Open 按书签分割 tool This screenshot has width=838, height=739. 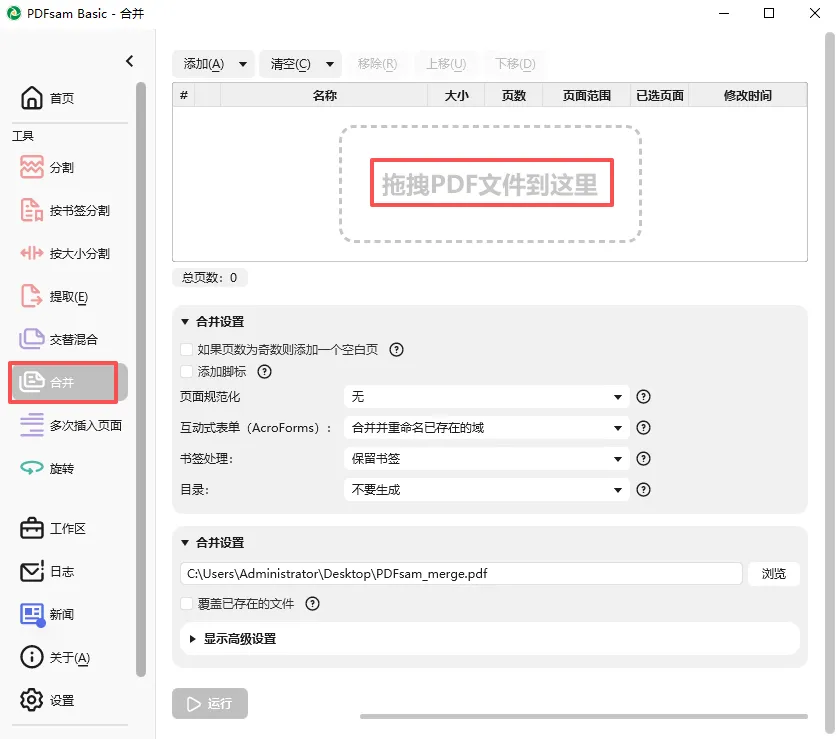click(x=65, y=211)
